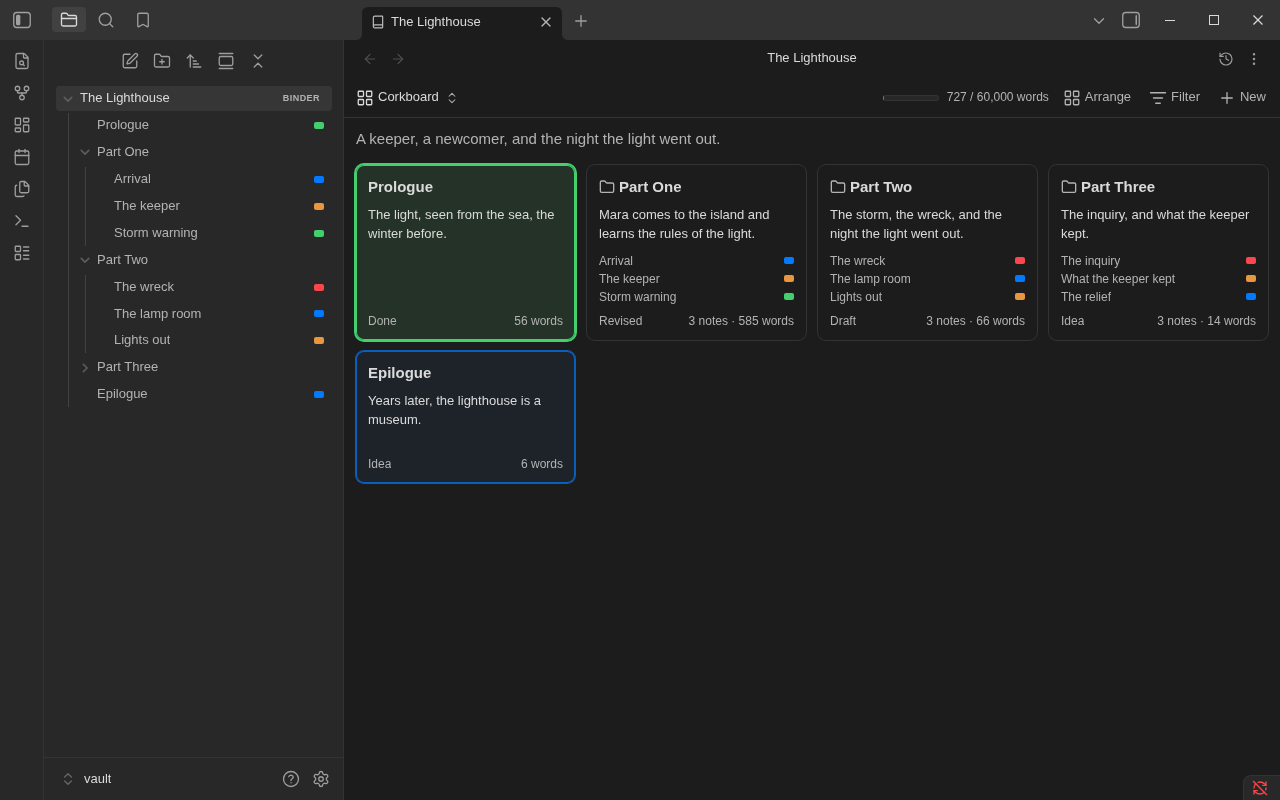Open a new tab with plus button

tap(581, 21)
